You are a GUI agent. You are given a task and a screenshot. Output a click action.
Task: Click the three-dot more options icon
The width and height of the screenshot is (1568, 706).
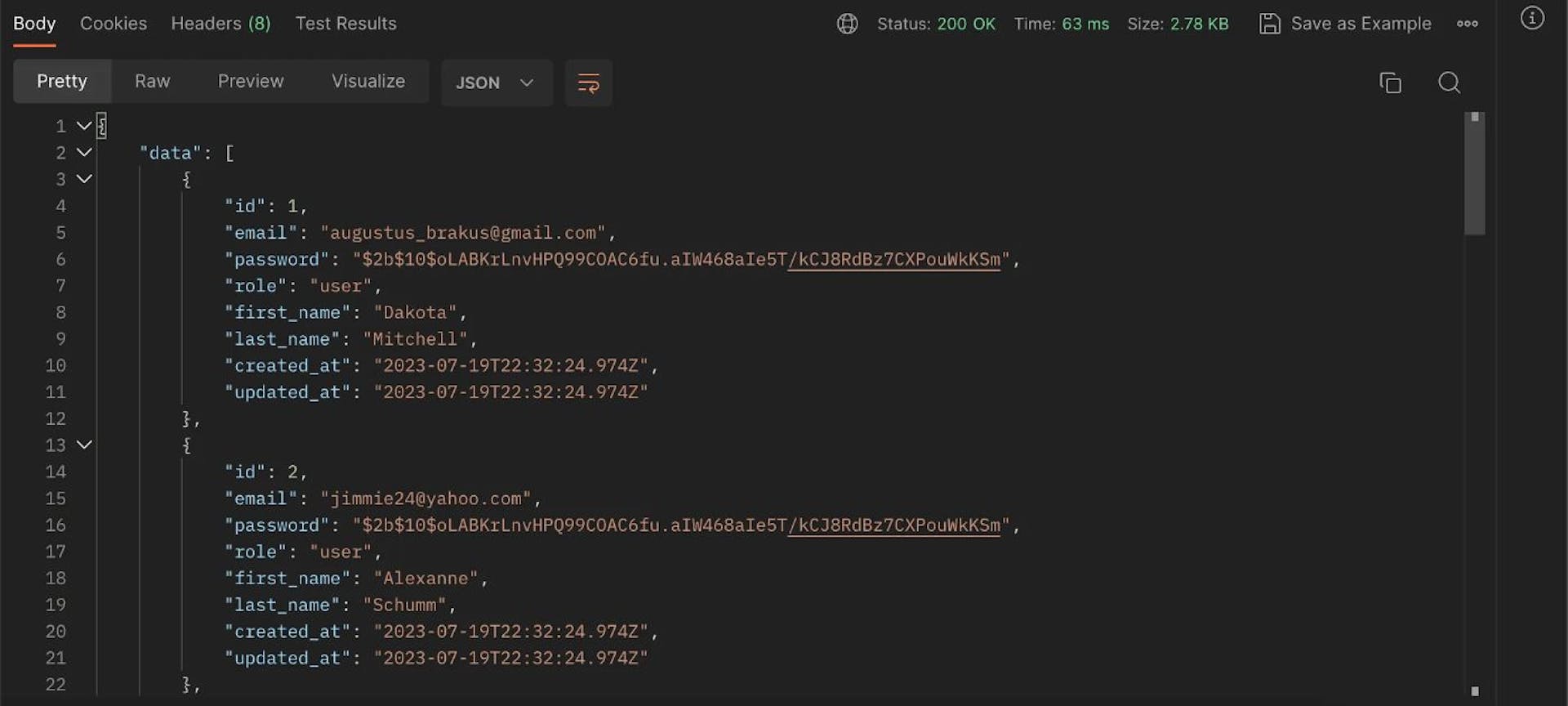pyautogui.click(x=1467, y=24)
